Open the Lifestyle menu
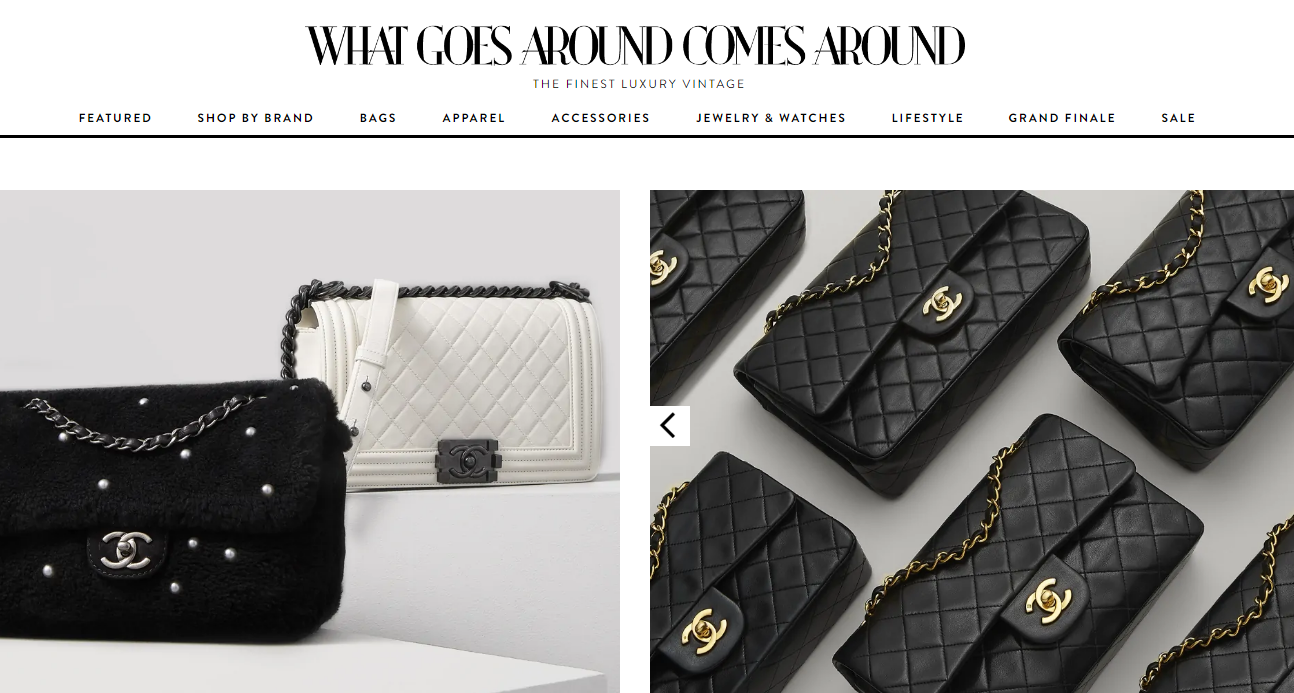 [x=928, y=118]
